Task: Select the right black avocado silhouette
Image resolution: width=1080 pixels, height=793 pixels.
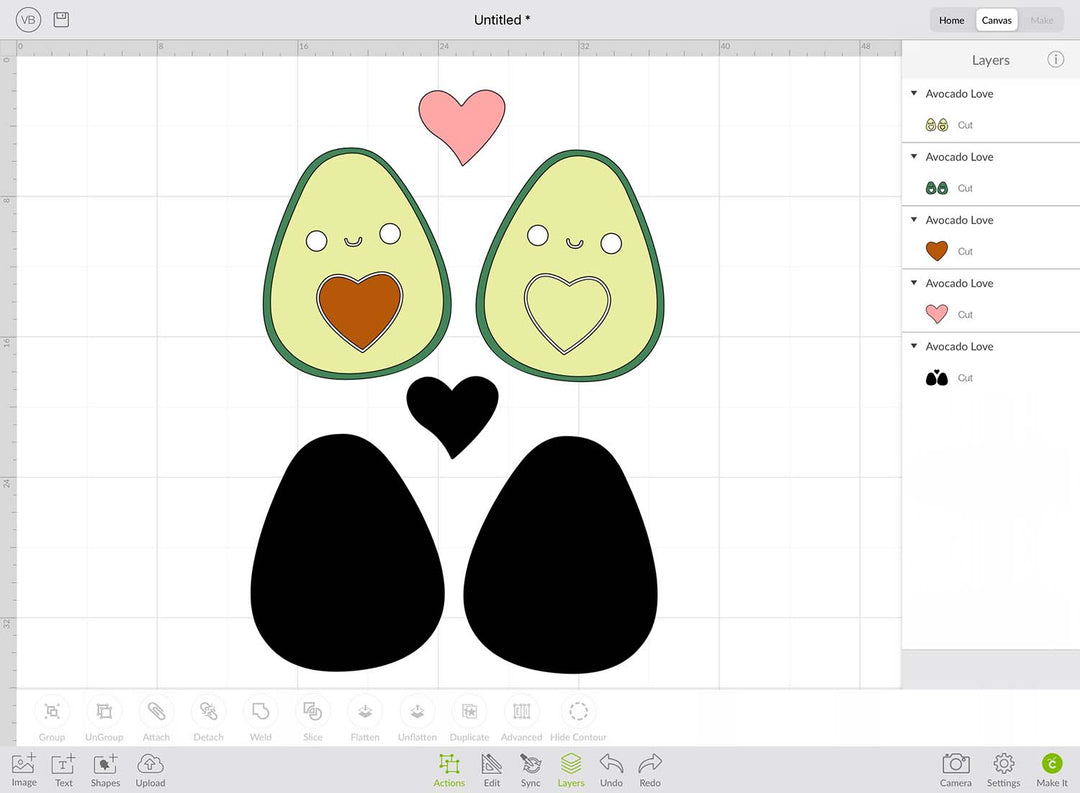Action: [x=561, y=555]
